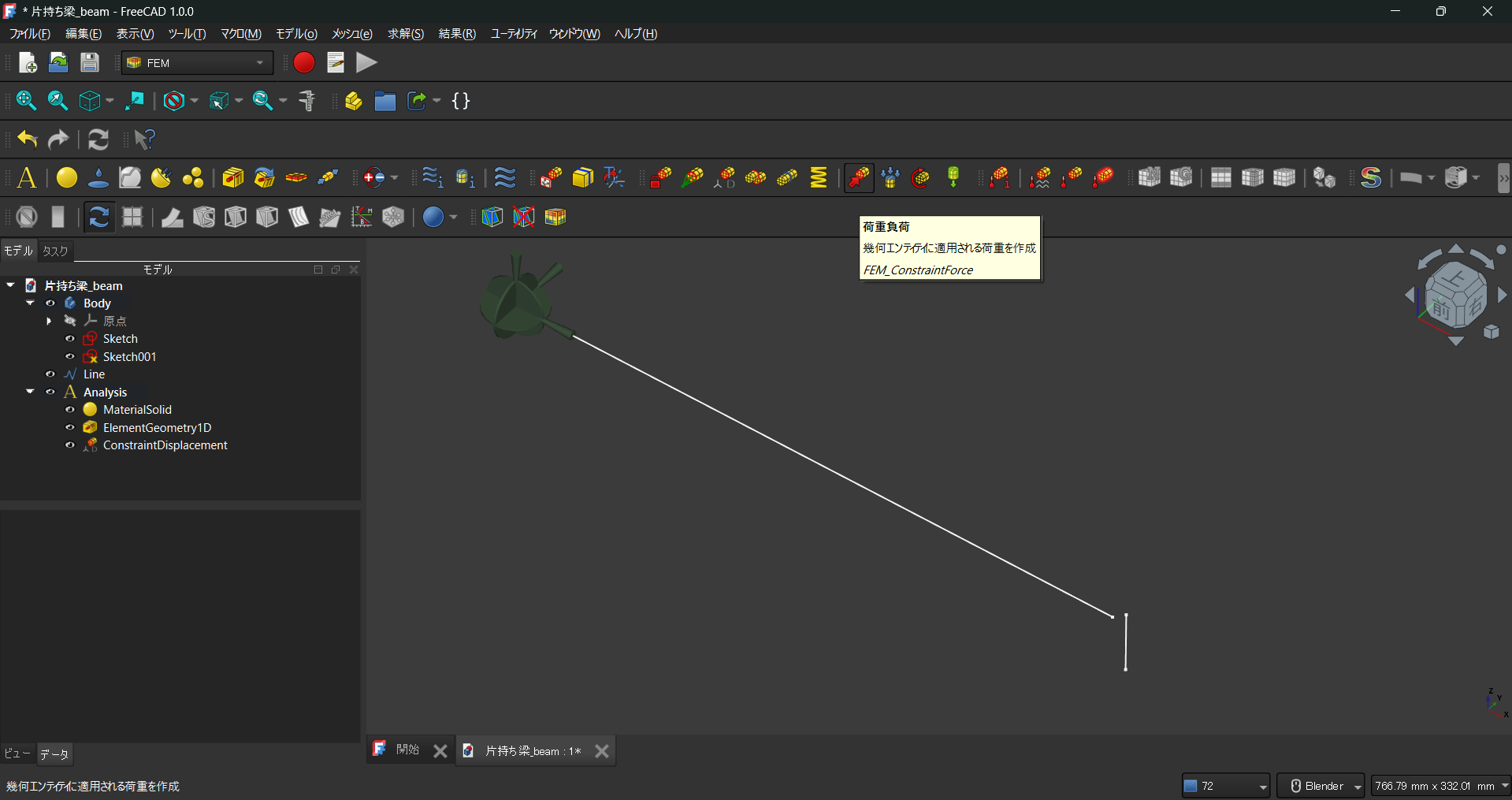Add fluid material with water drop icon
The image size is (1512, 800).
98,178
